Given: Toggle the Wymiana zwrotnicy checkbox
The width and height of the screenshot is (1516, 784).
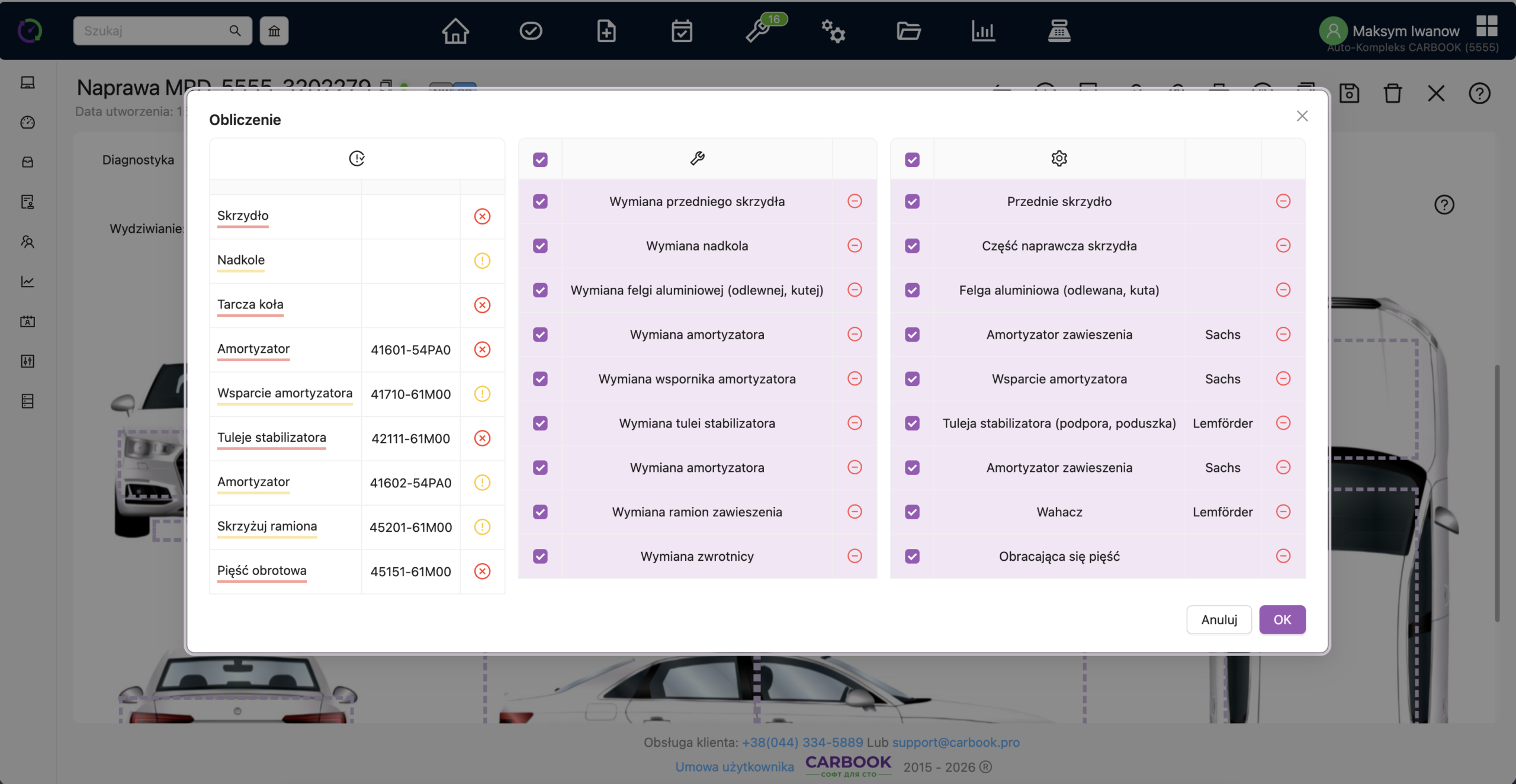Looking at the screenshot, I should pos(540,556).
